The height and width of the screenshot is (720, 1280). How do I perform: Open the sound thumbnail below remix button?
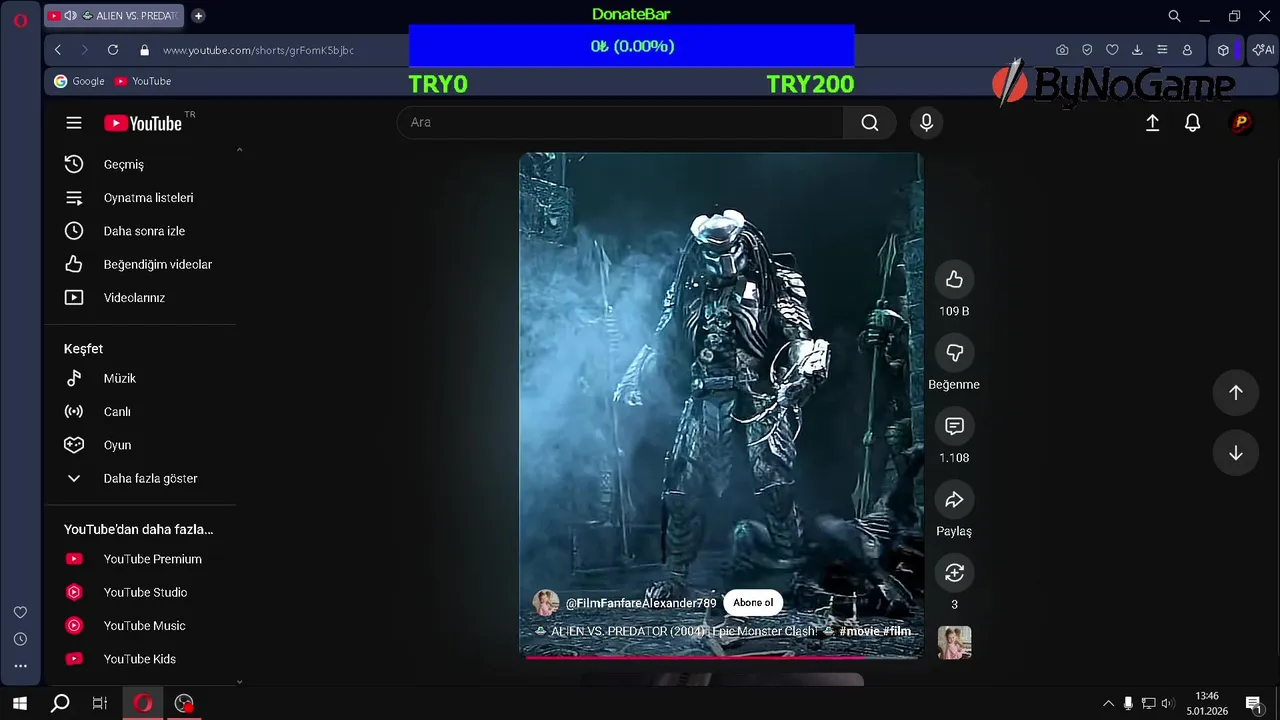[x=954, y=642]
